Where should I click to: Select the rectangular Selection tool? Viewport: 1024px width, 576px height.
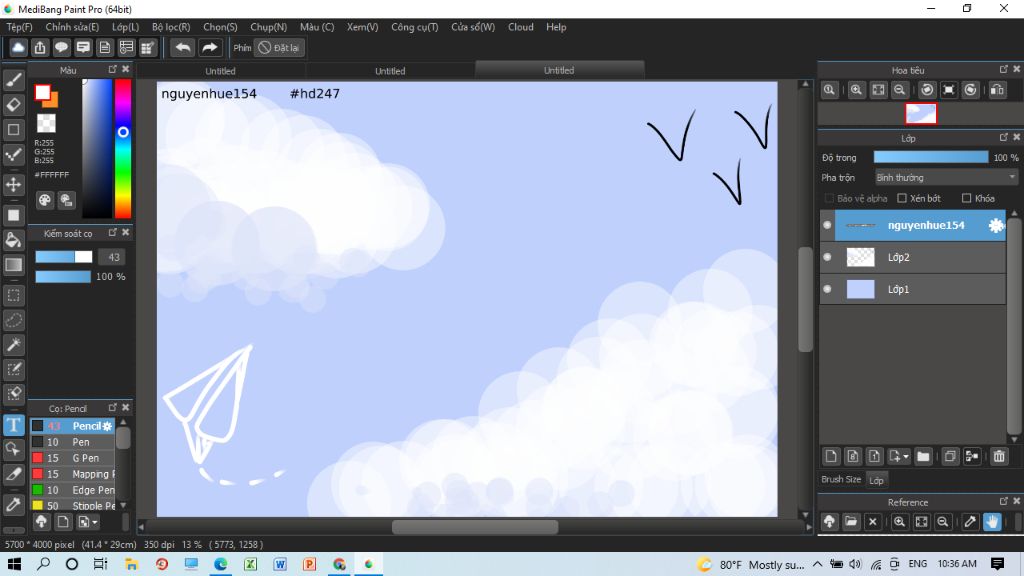point(14,295)
